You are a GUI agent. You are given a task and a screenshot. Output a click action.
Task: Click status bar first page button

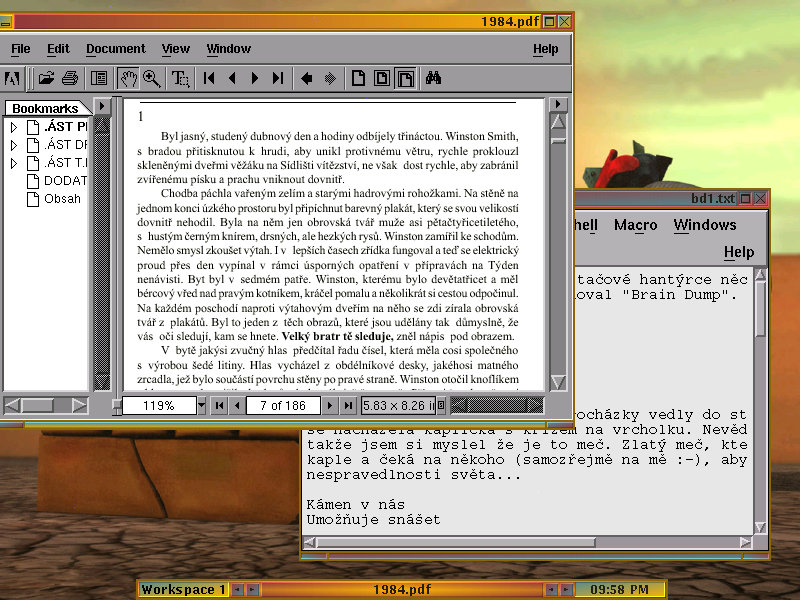point(219,406)
